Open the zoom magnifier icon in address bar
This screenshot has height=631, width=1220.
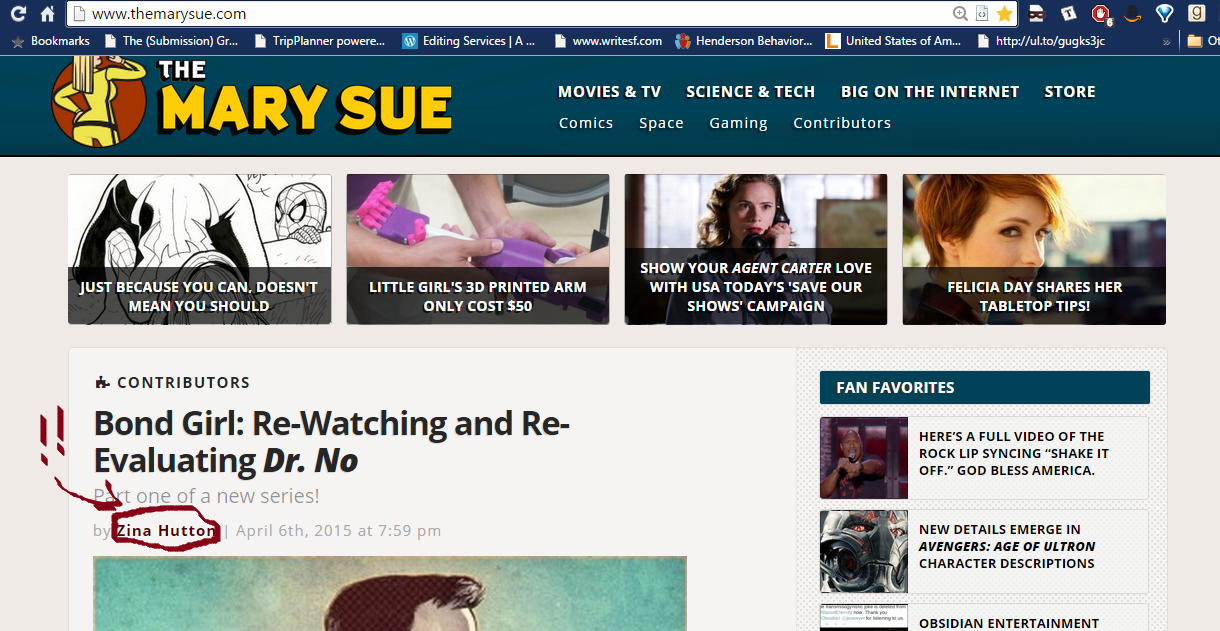pos(960,14)
